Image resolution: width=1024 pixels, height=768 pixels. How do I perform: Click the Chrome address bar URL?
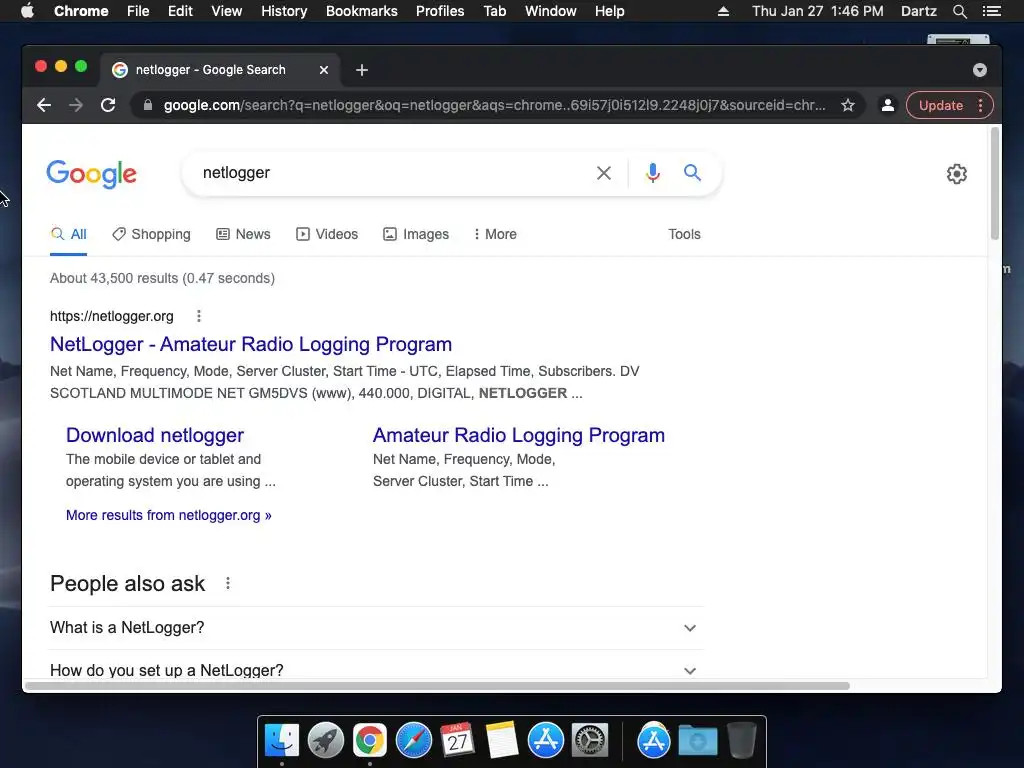click(494, 105)
